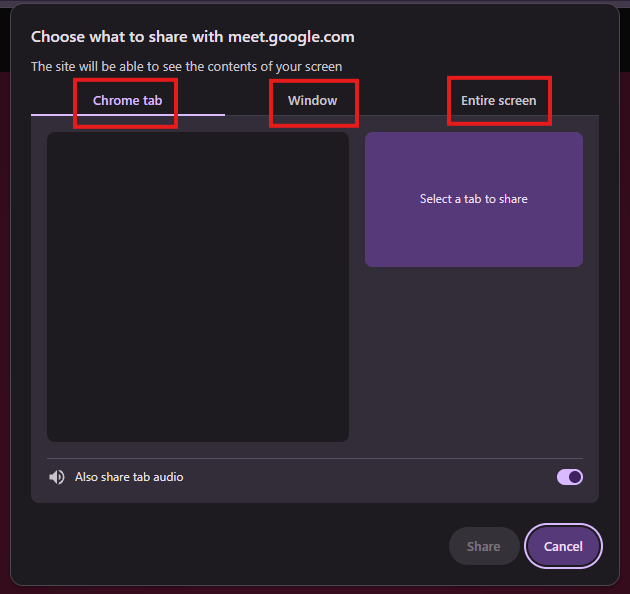The image size is (630, 594).
Task: Click the speaker icon beside tab audio
Action: [x=57, y=477]
